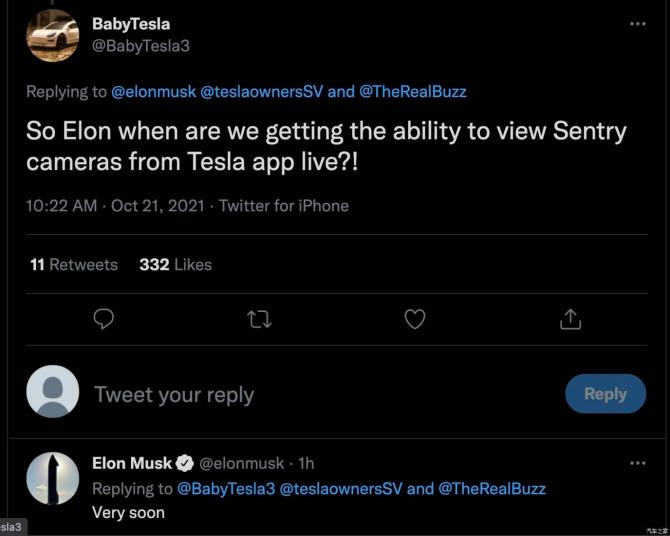Viewport: 670px width, 536px height.
Task: Click the 'Twitter for iPhone' source link
Action: [x=284, y=206]
